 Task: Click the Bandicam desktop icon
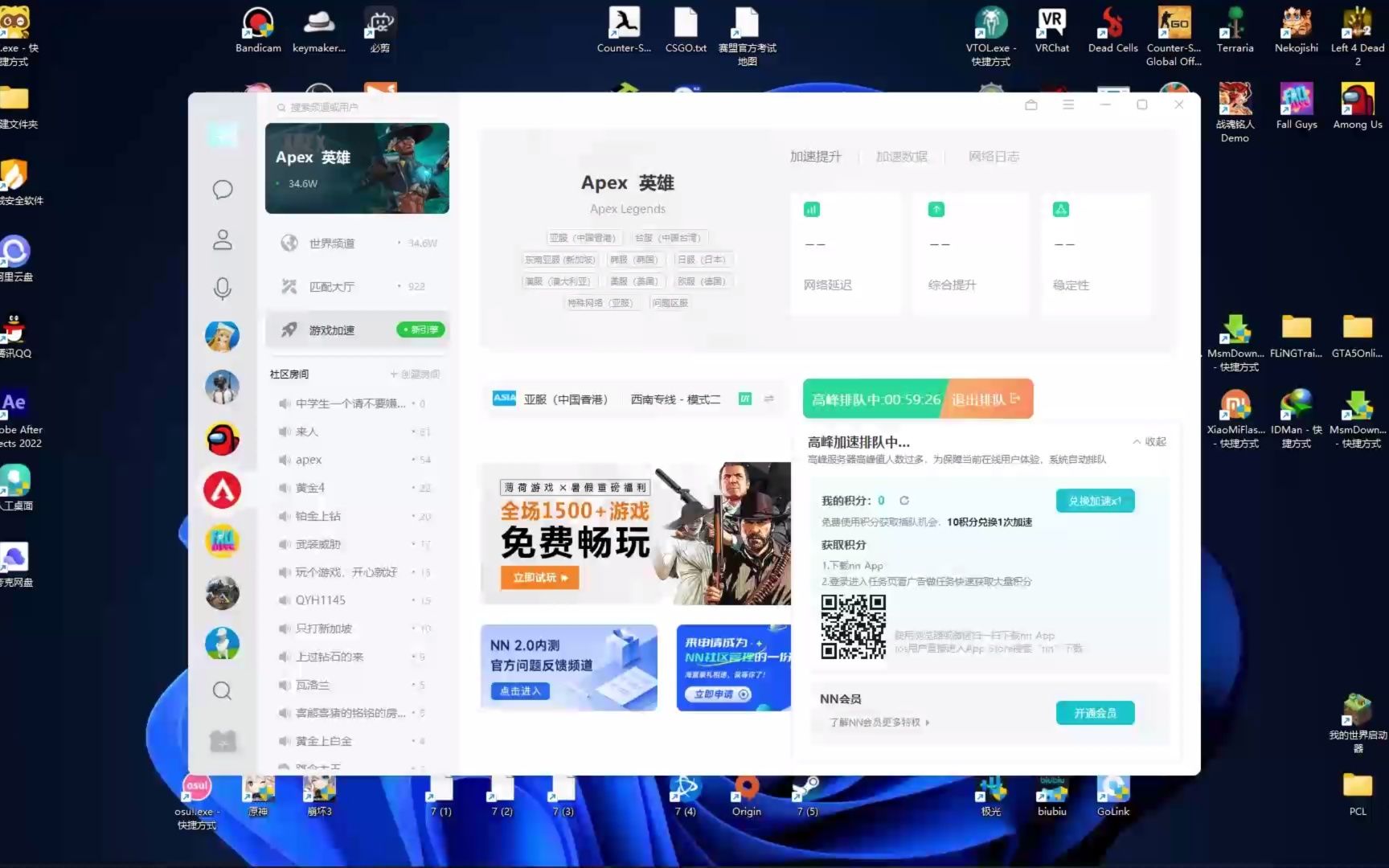click(258, 30)
